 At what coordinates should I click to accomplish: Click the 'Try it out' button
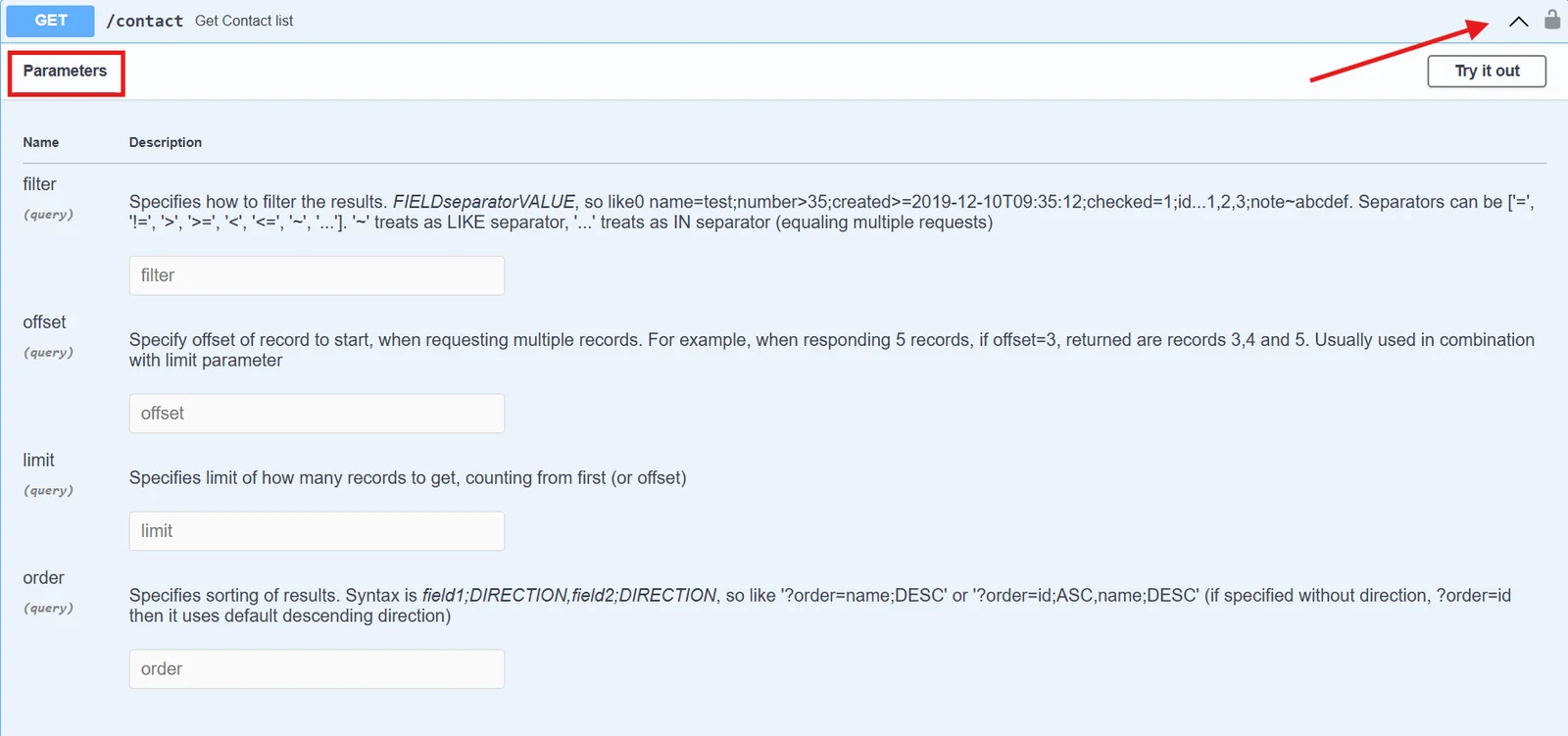click(1487, 72)
